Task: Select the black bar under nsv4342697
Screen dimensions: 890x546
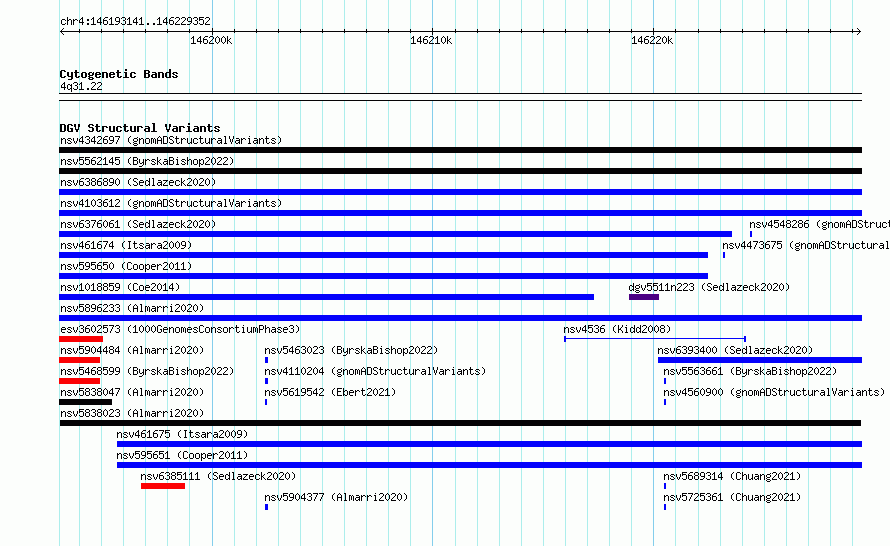Action: pos(460,150)
